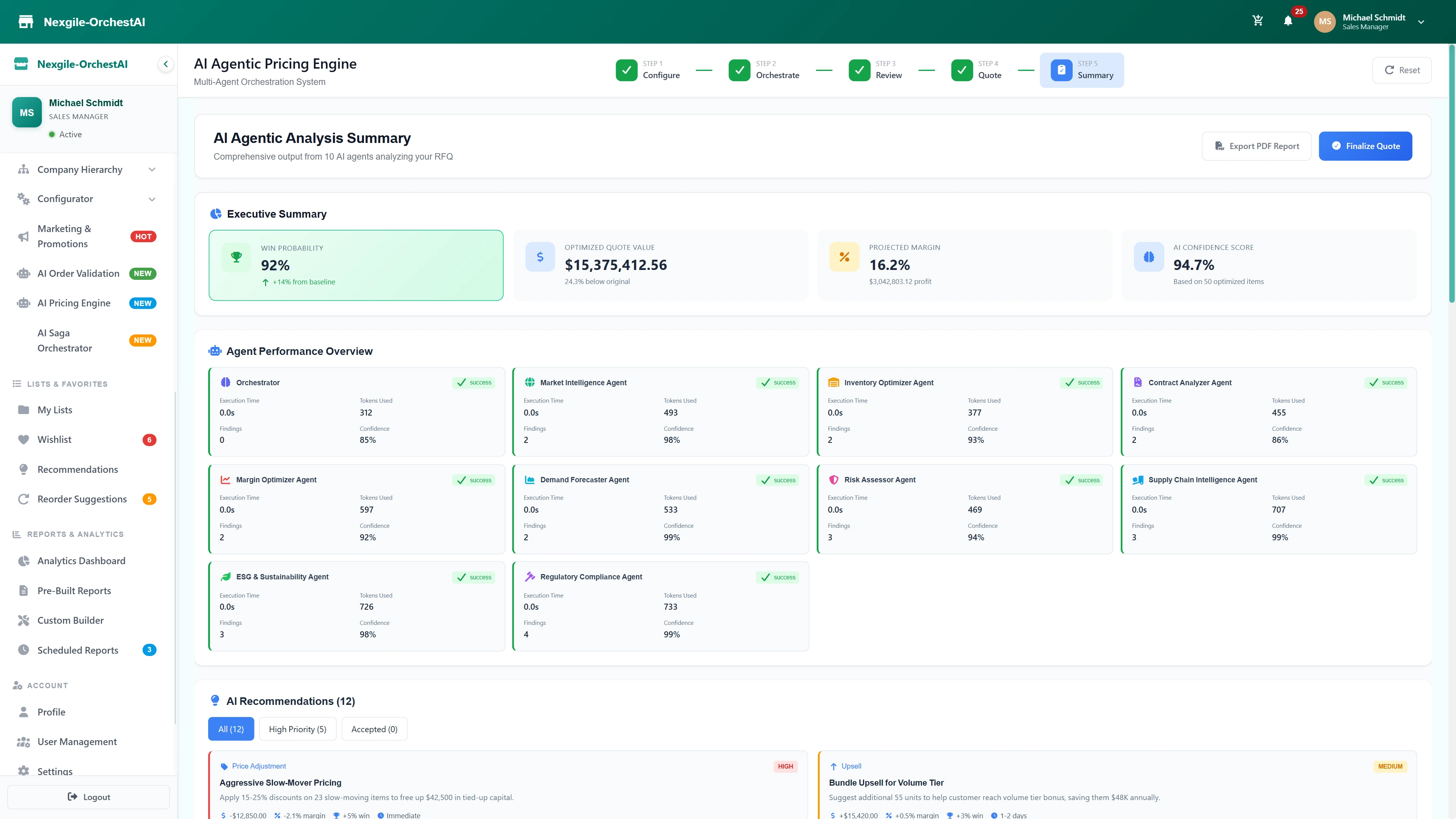The width and height of the screenshot is (1456, 819).
Task: Open Marketing & Promotions marked HOT
Action: [64, 236]
